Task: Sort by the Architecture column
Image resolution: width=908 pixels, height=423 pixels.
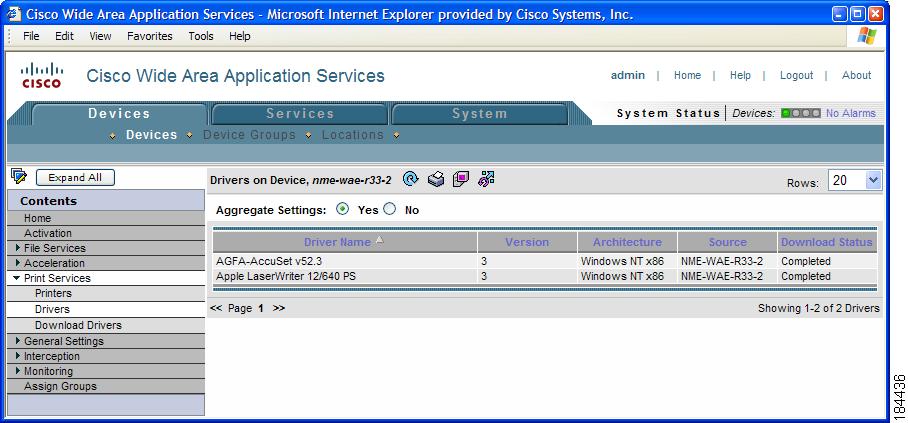Action: pyautogui.click(x=627, y=242)
